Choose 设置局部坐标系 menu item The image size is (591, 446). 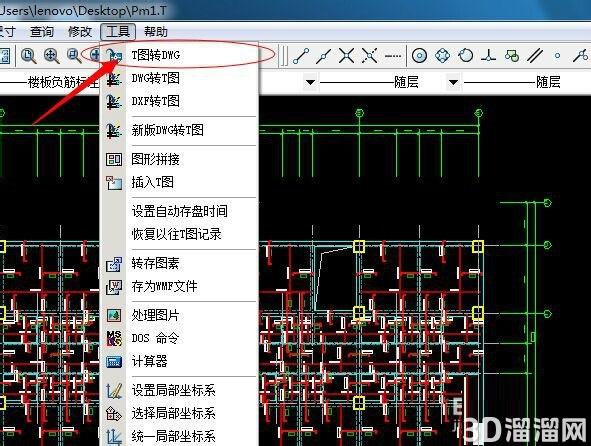(179, 391)
